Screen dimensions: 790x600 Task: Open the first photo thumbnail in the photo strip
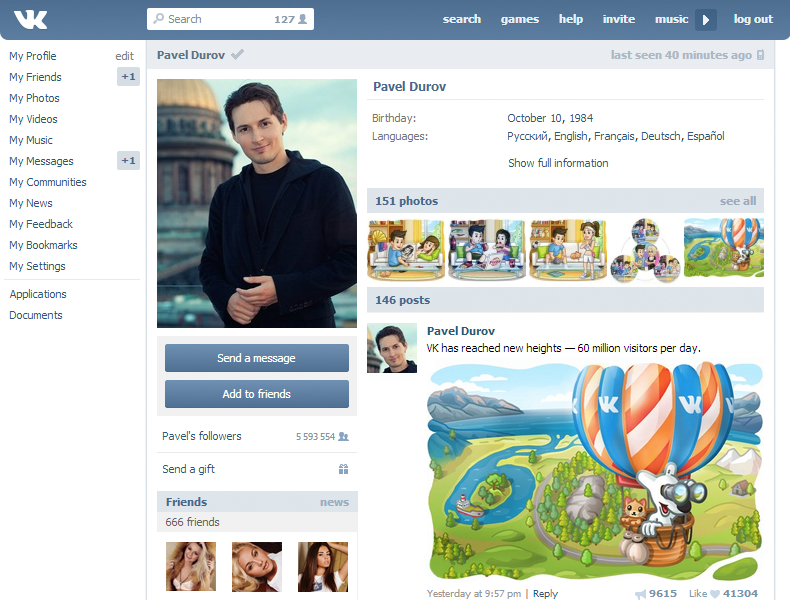406,249
